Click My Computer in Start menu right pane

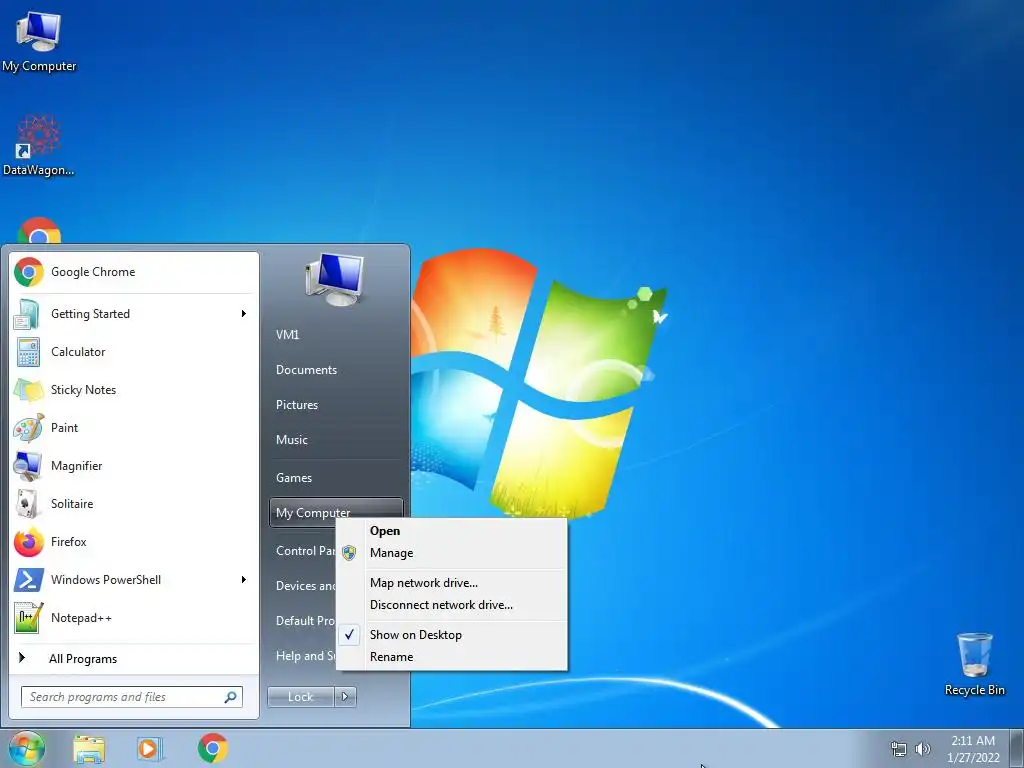point(336,513)
